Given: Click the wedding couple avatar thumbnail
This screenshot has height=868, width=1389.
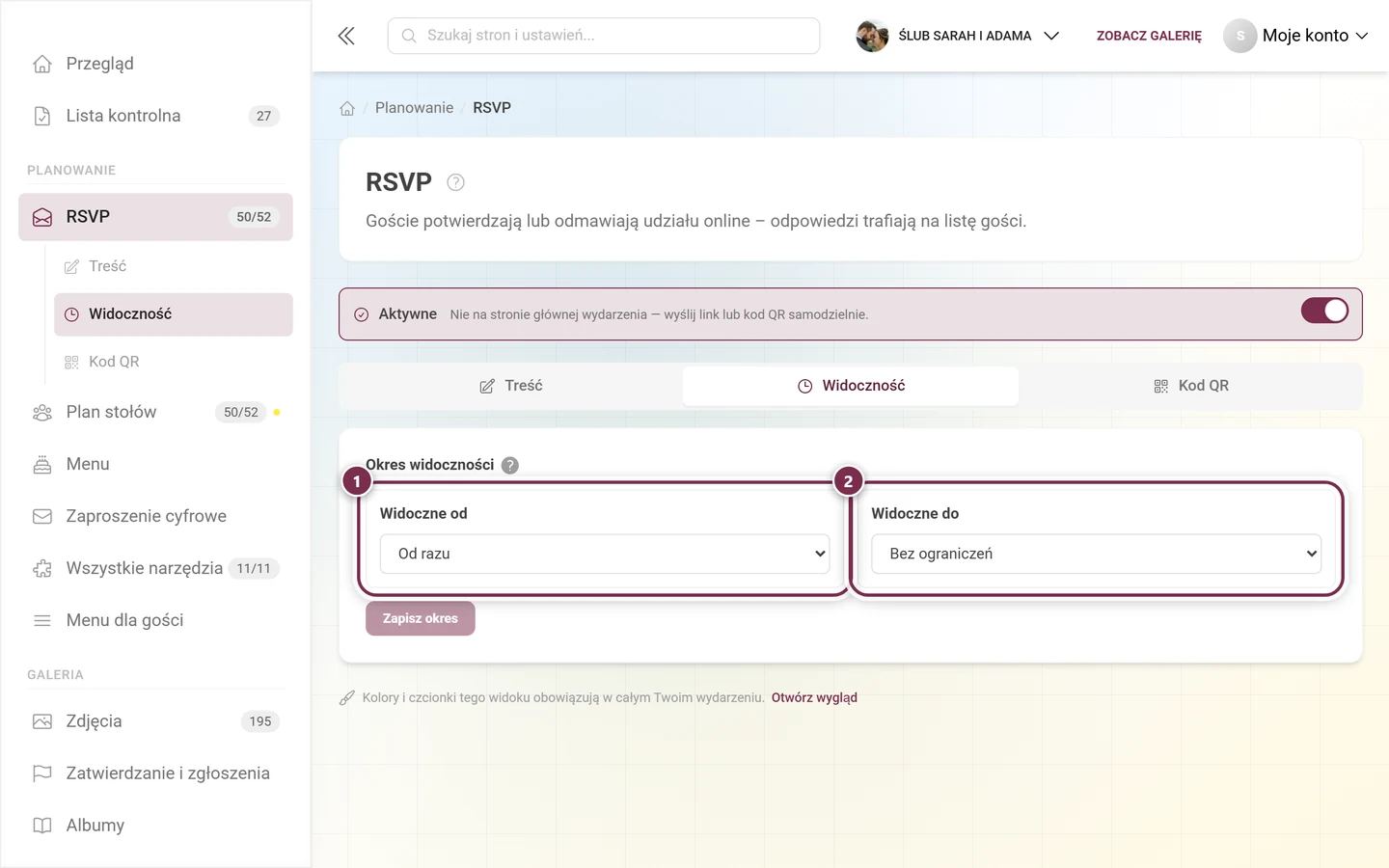Looking at the screenshot, I should [872, 36].
